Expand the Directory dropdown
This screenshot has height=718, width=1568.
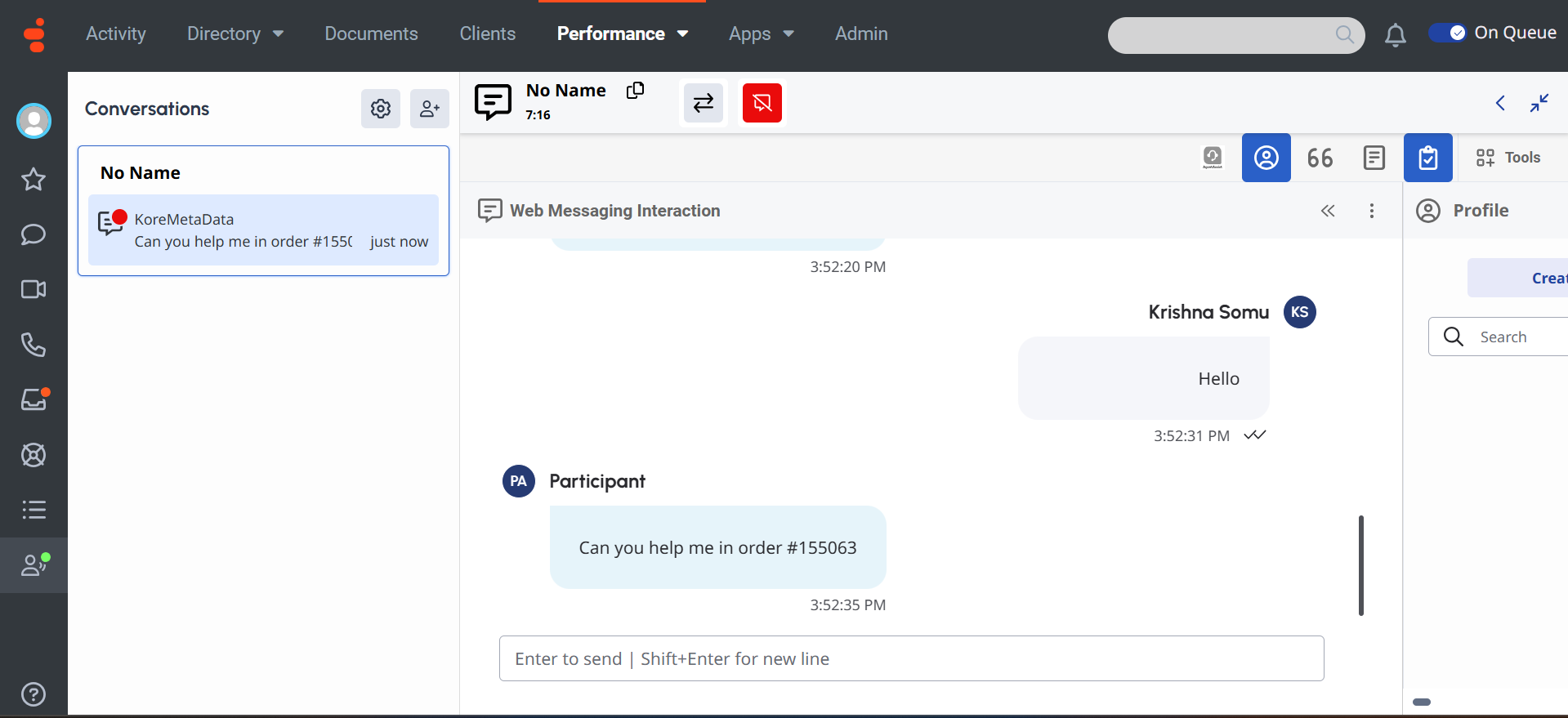click(x=235, y=34)
